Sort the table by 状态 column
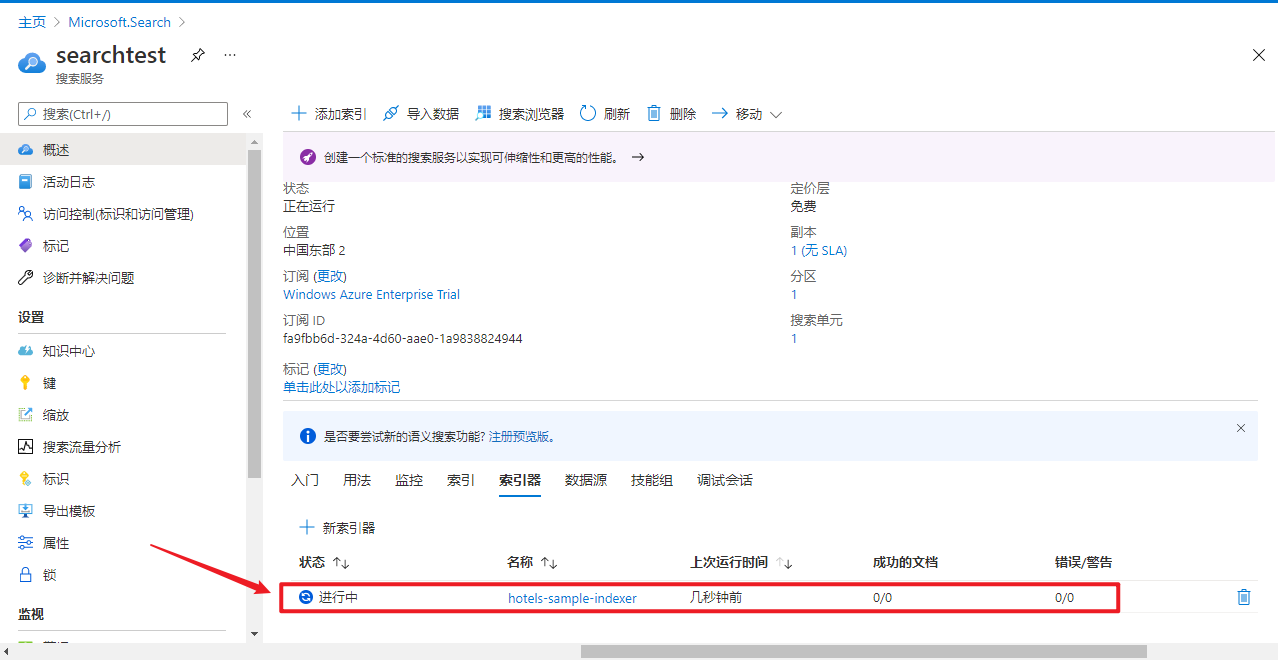 pyautogui.click(x=324, y=562)
